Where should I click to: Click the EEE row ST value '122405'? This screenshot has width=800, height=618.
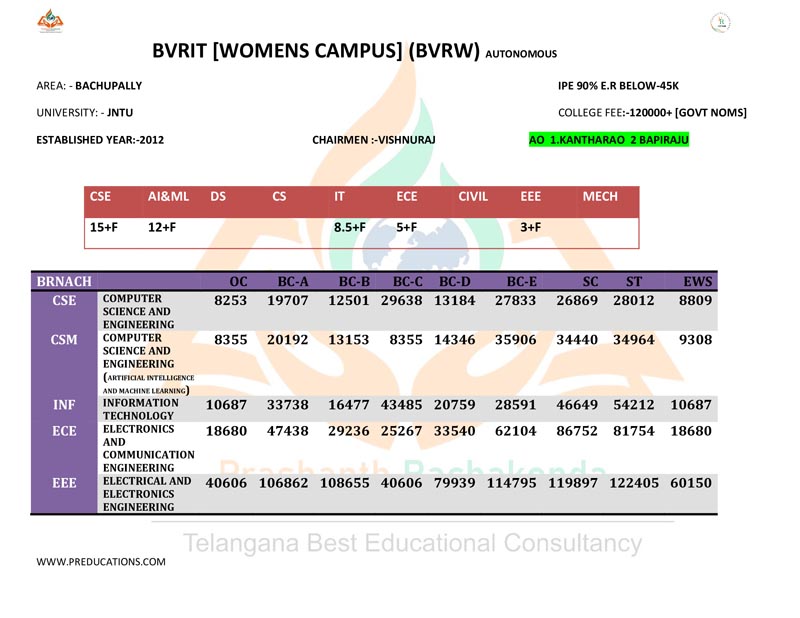634,483
